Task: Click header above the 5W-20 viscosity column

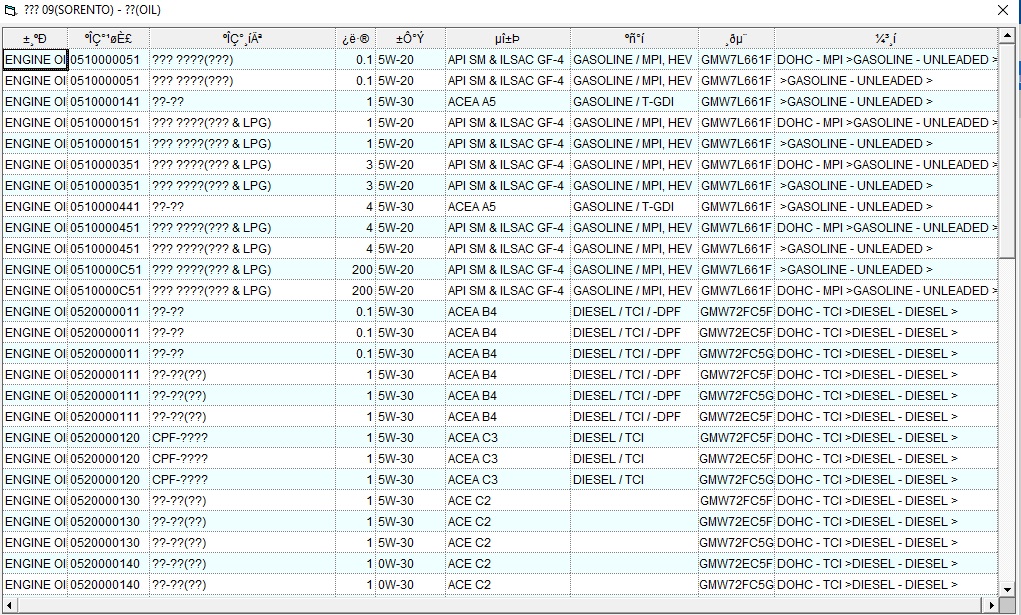Action: pos(410,39)
